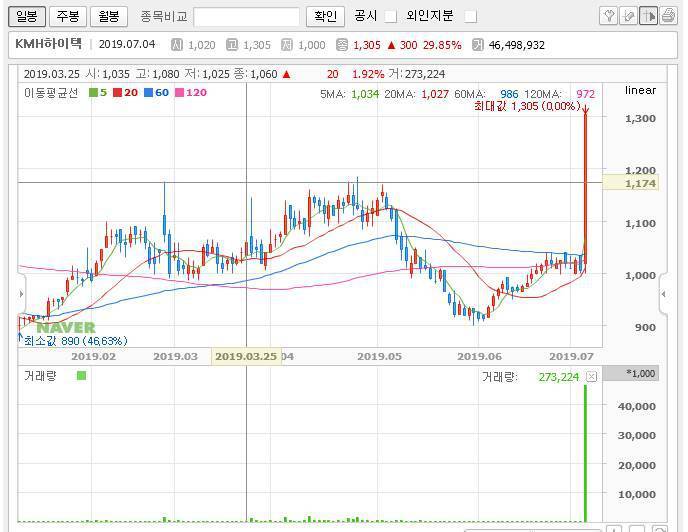Click the 거래량 273,224 value in volume panel
This screenshot has width=688, height=532.
pos(559,377)
